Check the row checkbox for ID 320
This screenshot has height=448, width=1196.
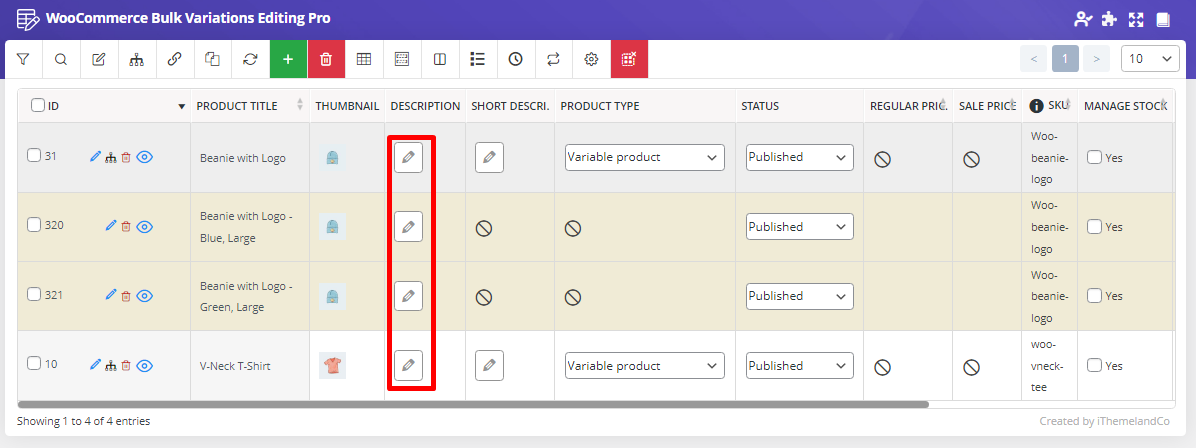[34, 224]
